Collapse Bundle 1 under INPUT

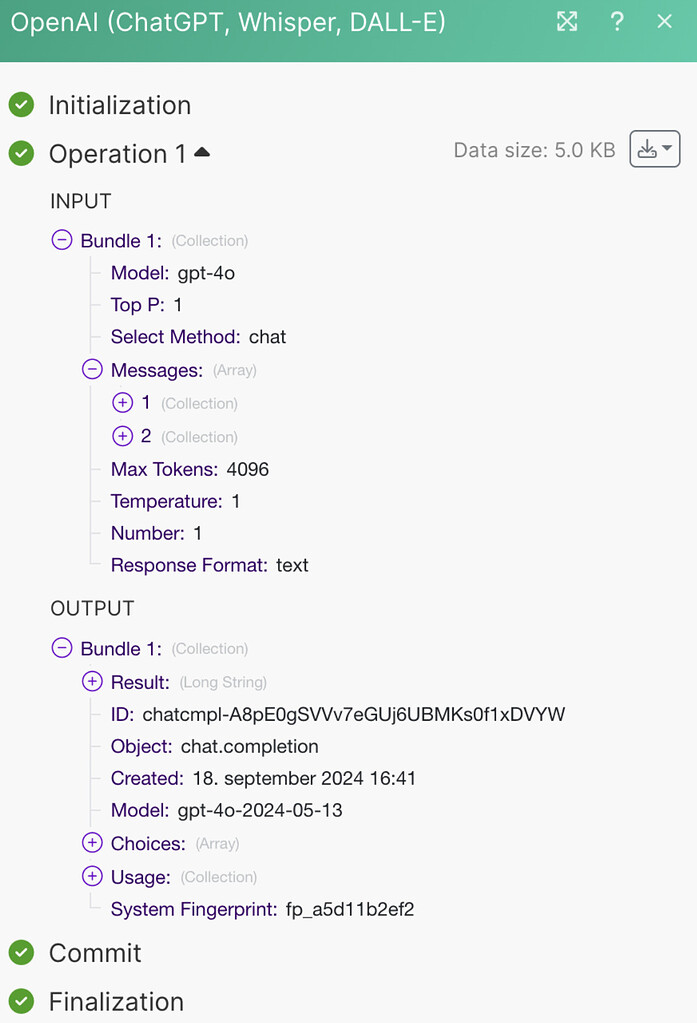point(61,240)
